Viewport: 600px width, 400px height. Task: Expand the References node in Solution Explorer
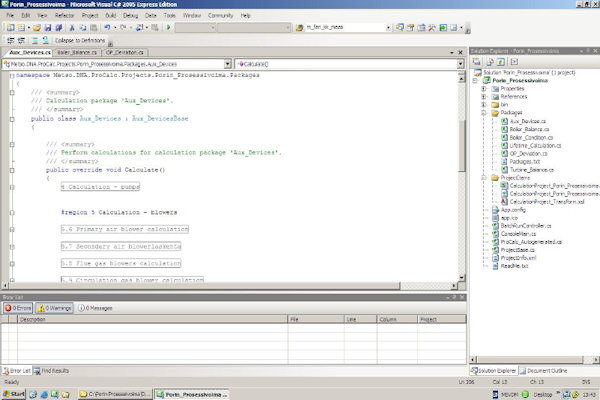484,97
